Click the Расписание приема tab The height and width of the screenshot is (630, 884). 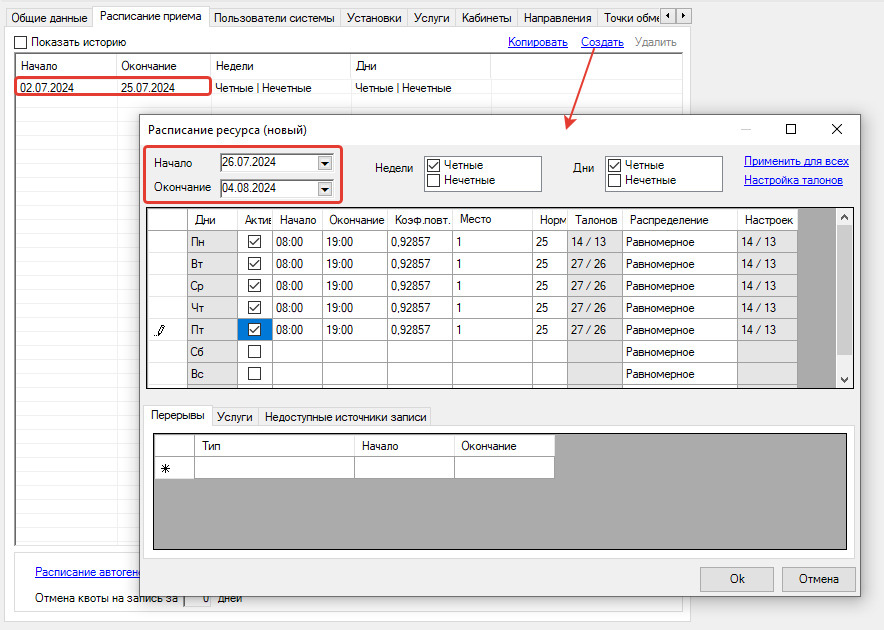(x=151, y=16)
